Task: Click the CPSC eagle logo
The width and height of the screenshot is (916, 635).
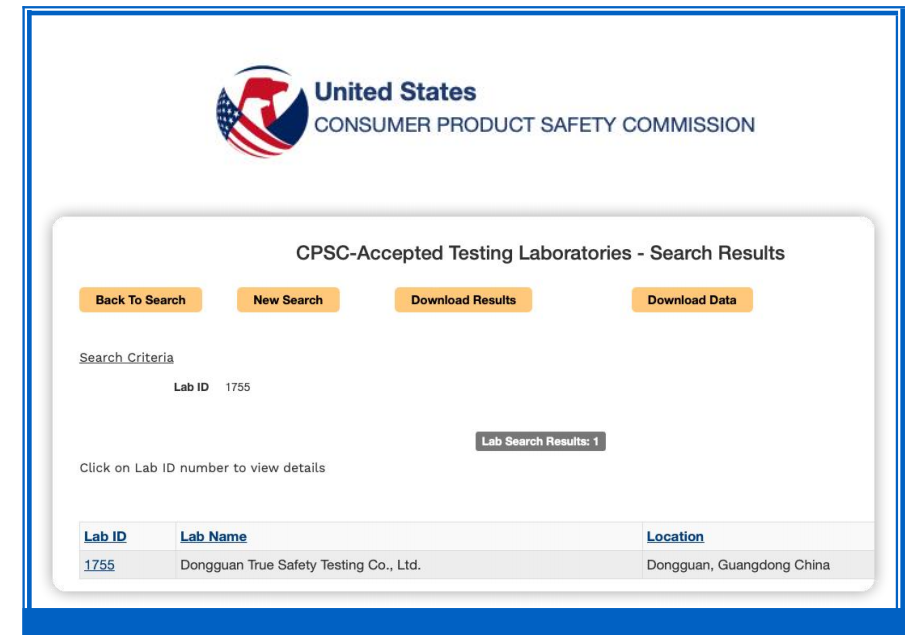Action: tap(261, 111)
